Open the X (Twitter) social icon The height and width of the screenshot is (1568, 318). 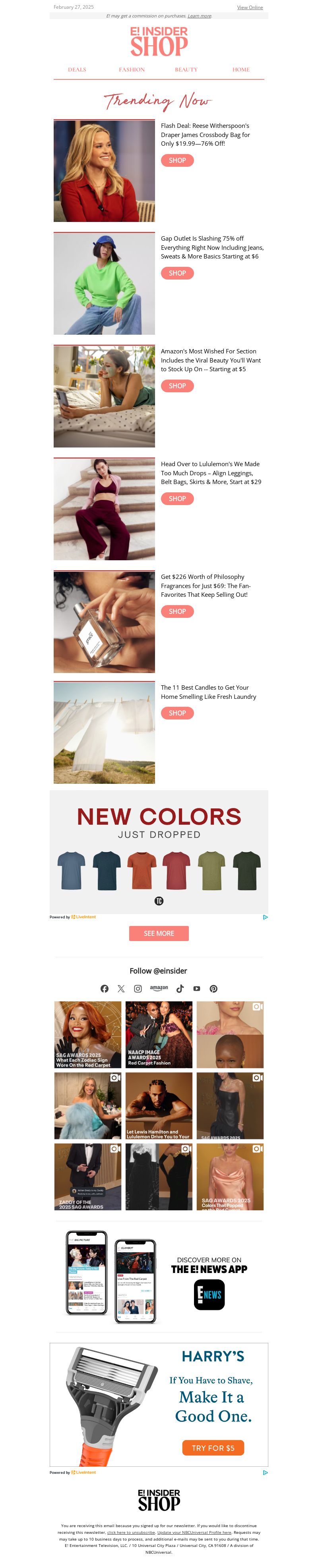coord(121,989)
